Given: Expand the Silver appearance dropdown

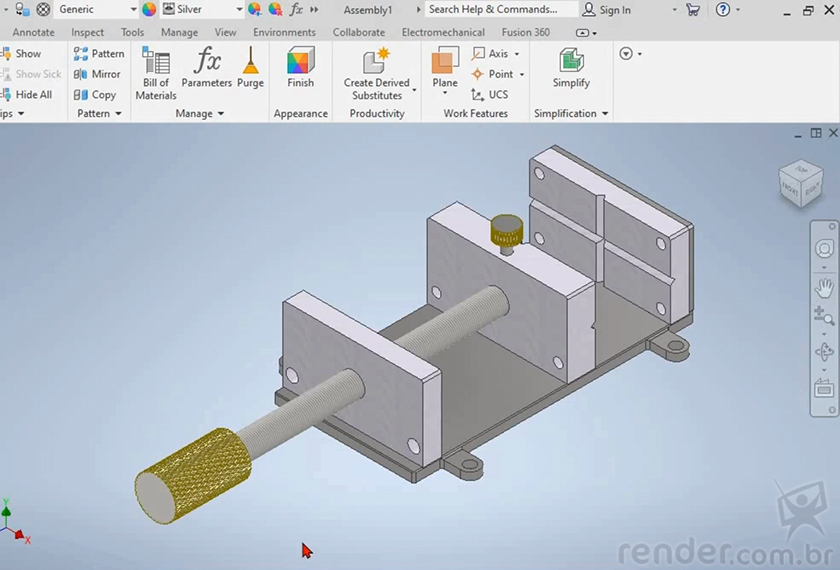Looking at the screenshot, I should coord(239,10).
